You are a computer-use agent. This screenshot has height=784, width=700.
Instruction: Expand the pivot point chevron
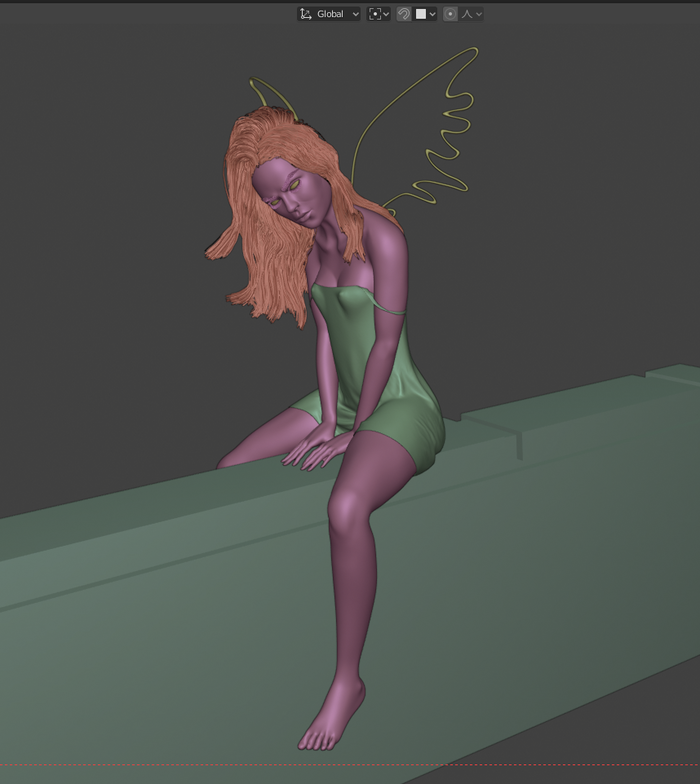tap(386, 14)
